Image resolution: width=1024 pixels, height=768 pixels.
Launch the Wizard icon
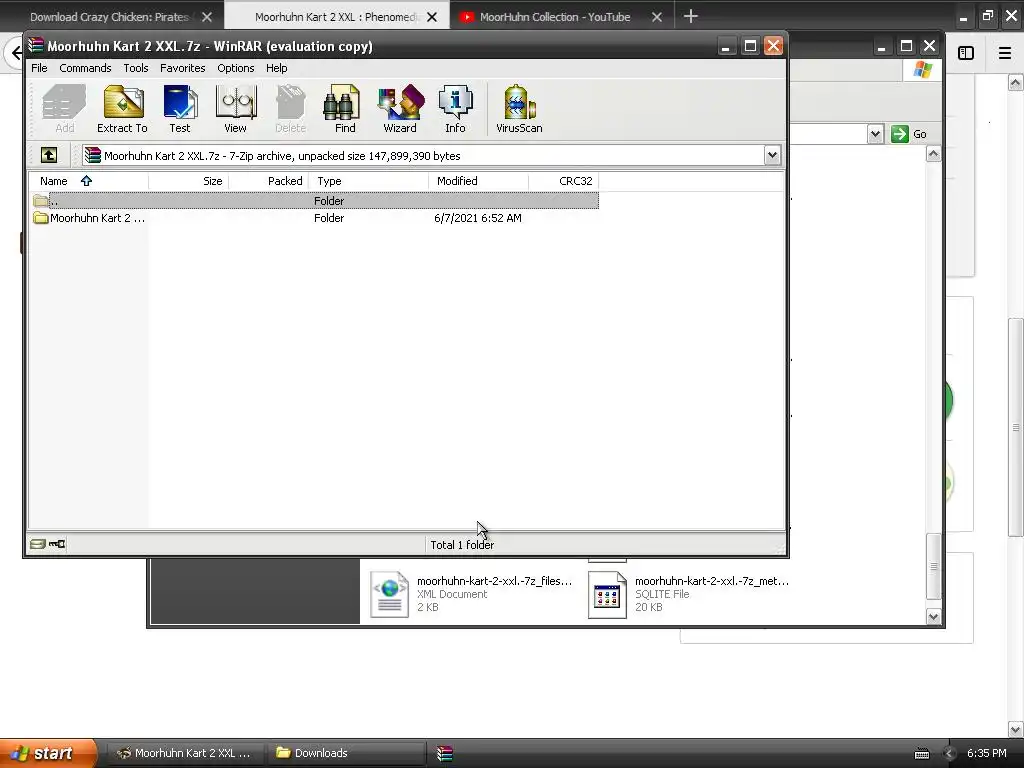pyautogui.click(x=400, y=109)
